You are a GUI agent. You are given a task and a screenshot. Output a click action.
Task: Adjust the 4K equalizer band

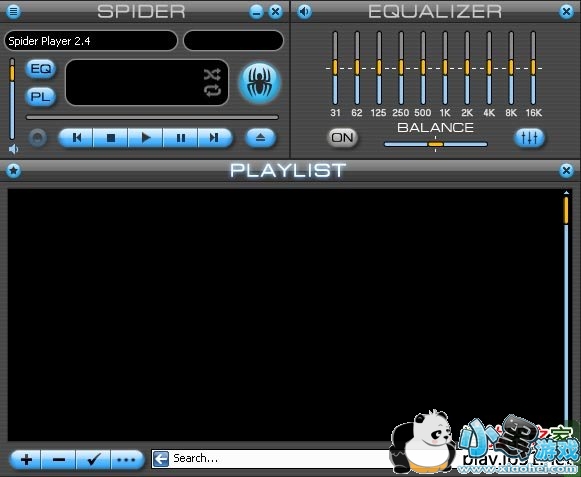(489, 68)
